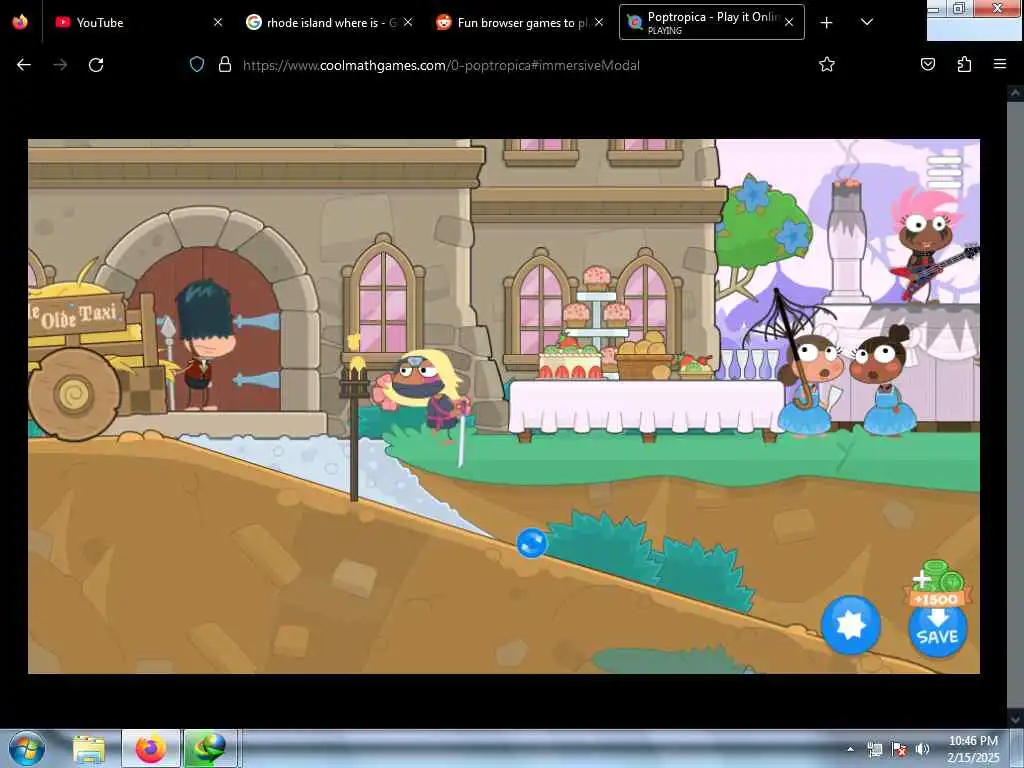Open the Extensions puzzle icon

964,64
